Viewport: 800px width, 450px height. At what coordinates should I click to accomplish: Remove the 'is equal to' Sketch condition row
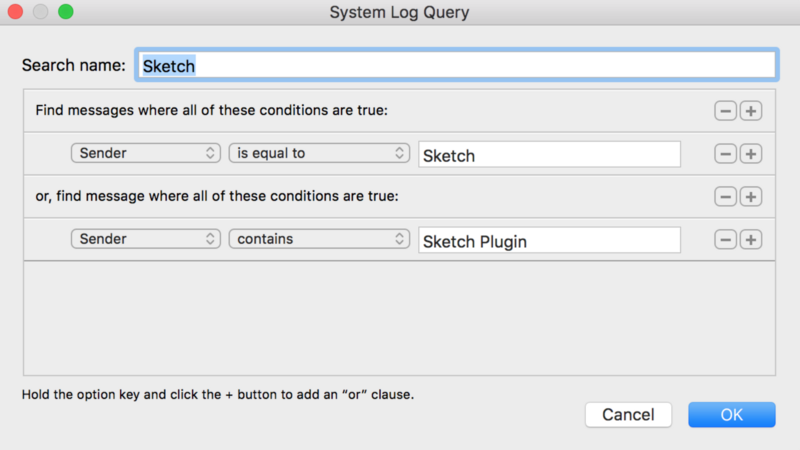725,154
